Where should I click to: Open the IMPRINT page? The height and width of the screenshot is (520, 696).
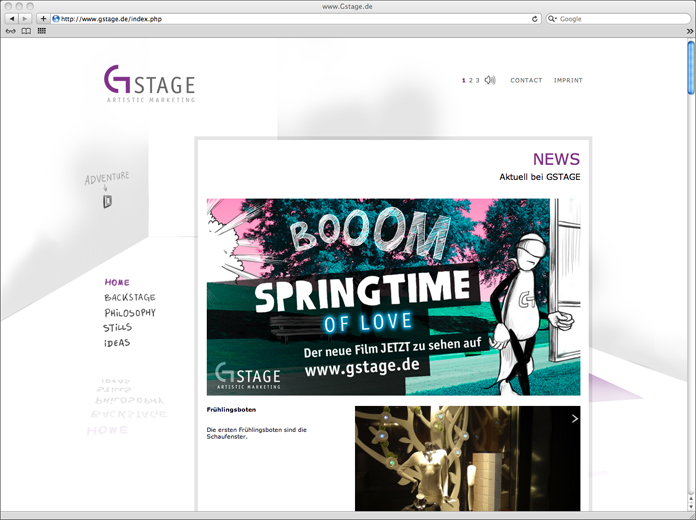tap(568, 80)
